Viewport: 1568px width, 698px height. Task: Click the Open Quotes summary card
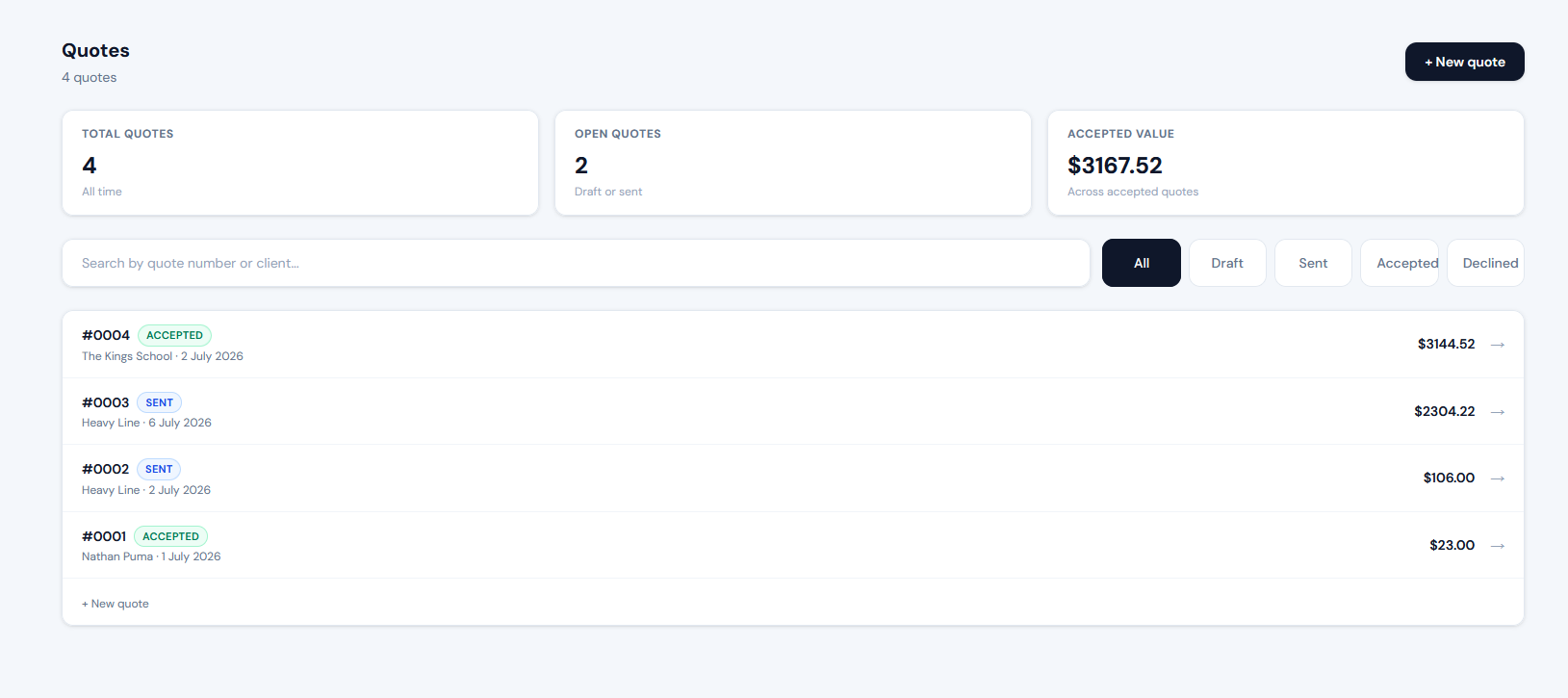[x=793, y=163]
